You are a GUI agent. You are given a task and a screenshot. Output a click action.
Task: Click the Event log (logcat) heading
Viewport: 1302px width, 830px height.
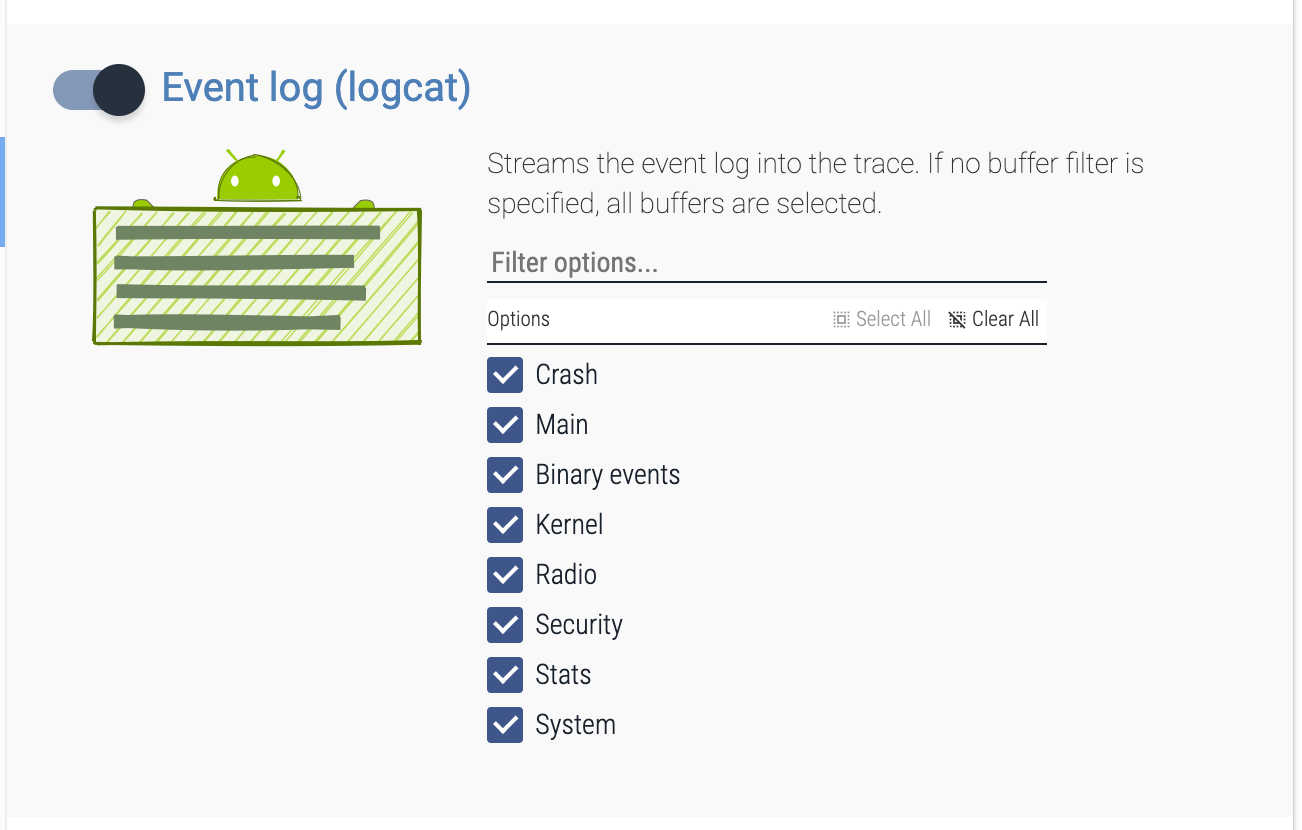pos(316,88)
